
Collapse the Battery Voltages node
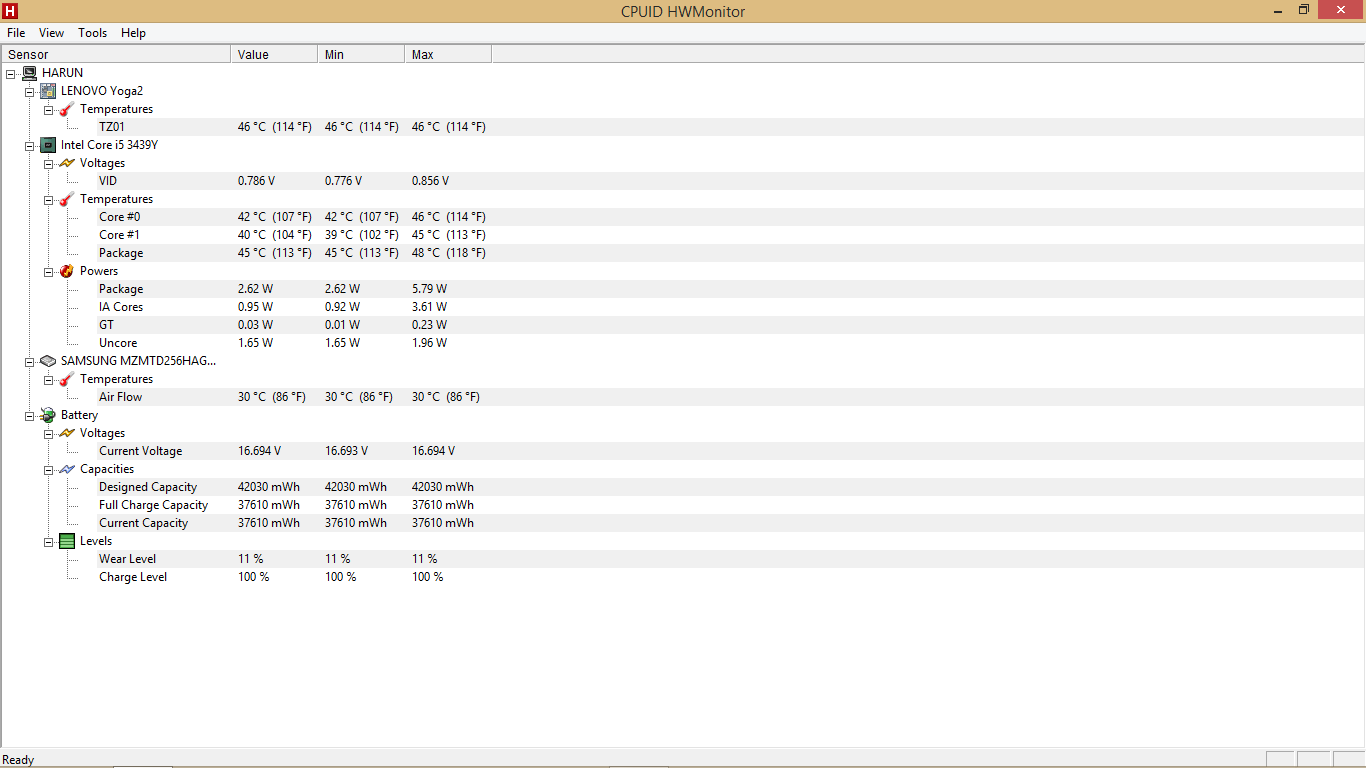[48, 433]
